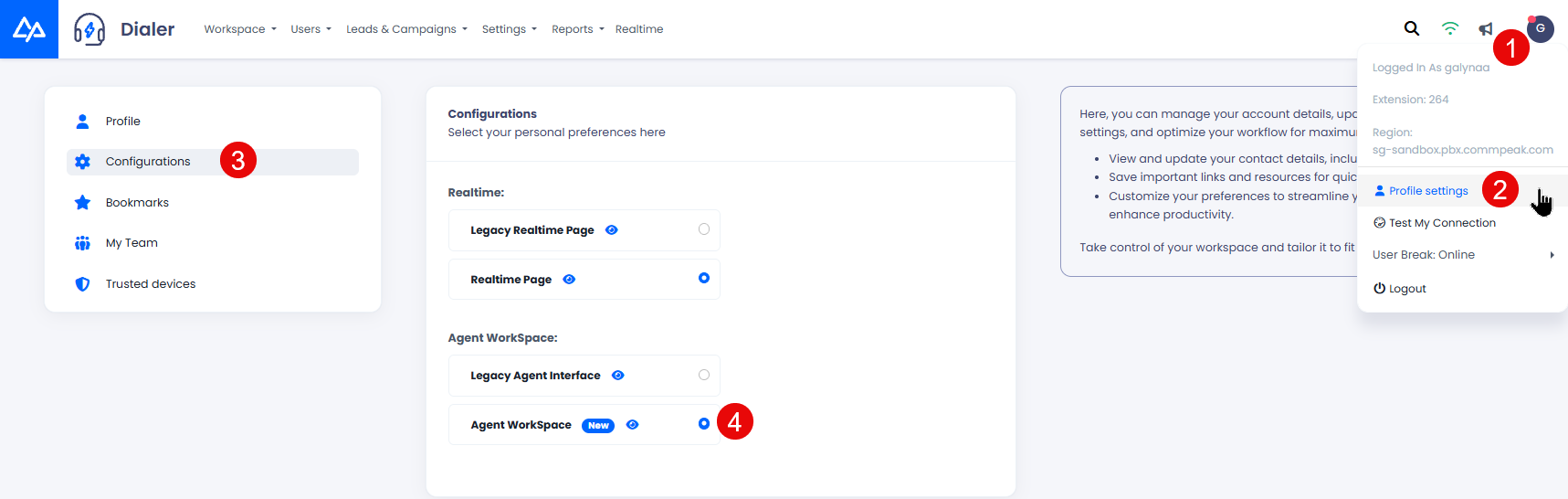Open the Reports dropdown menu
The height and width of the screenshot is (499, 1568).
click(578, 29)
